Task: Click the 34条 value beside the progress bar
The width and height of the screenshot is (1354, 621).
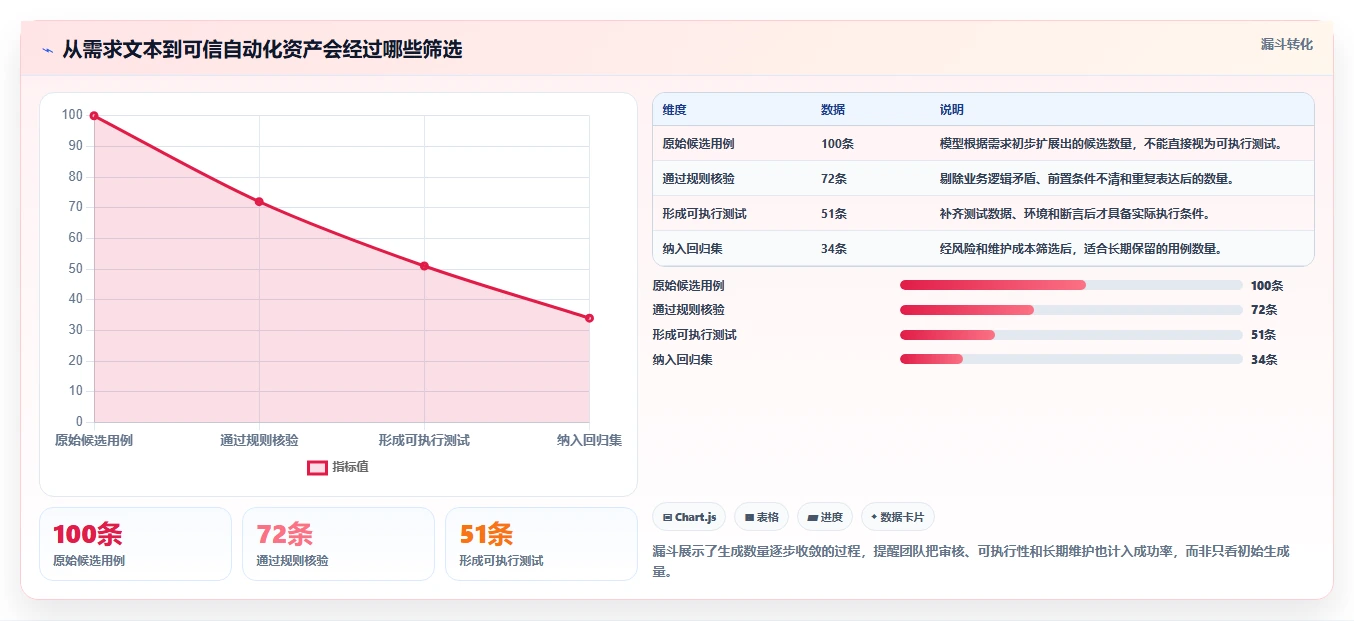Action: tap(1264, 359)
